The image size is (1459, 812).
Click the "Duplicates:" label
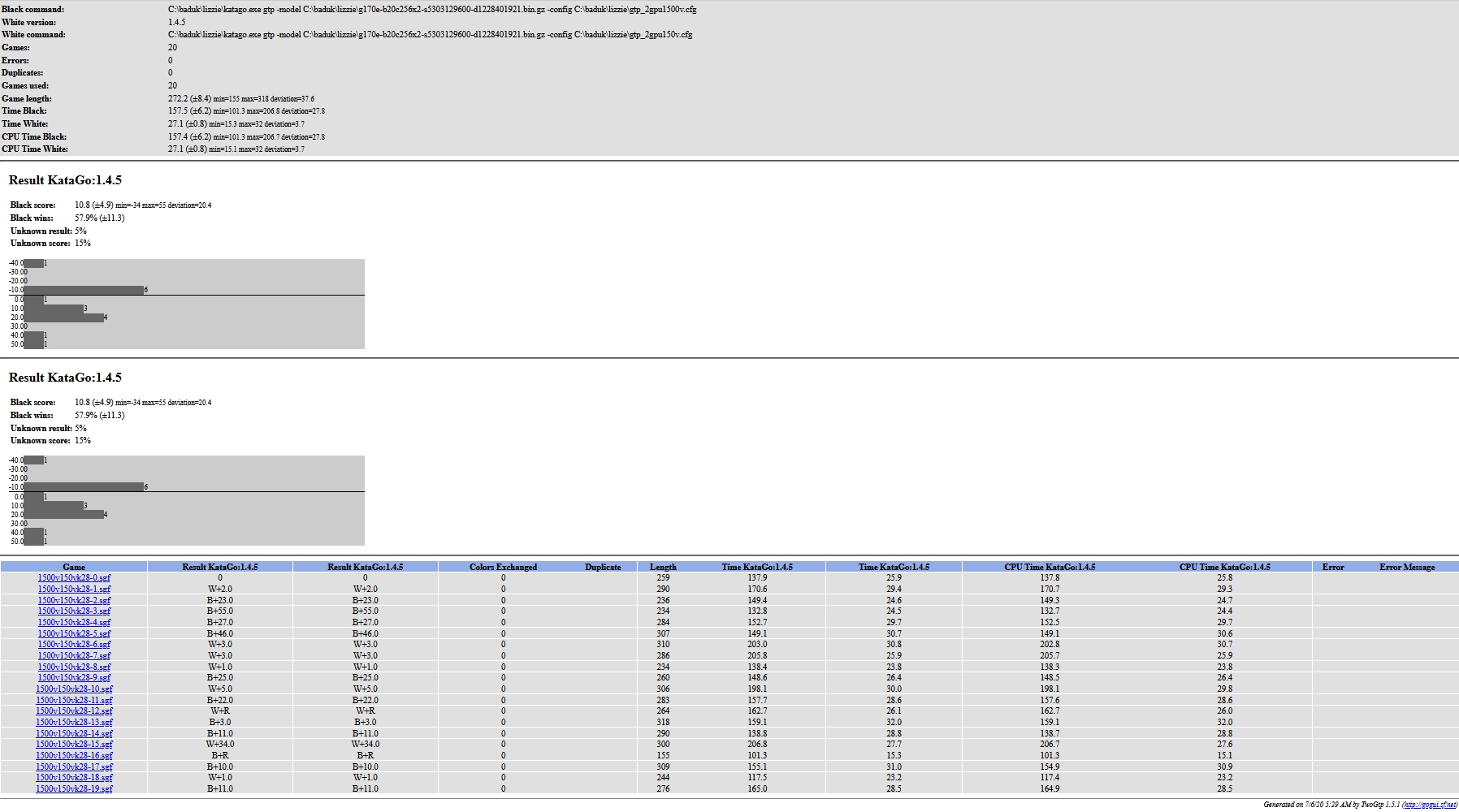pos(22,73)
